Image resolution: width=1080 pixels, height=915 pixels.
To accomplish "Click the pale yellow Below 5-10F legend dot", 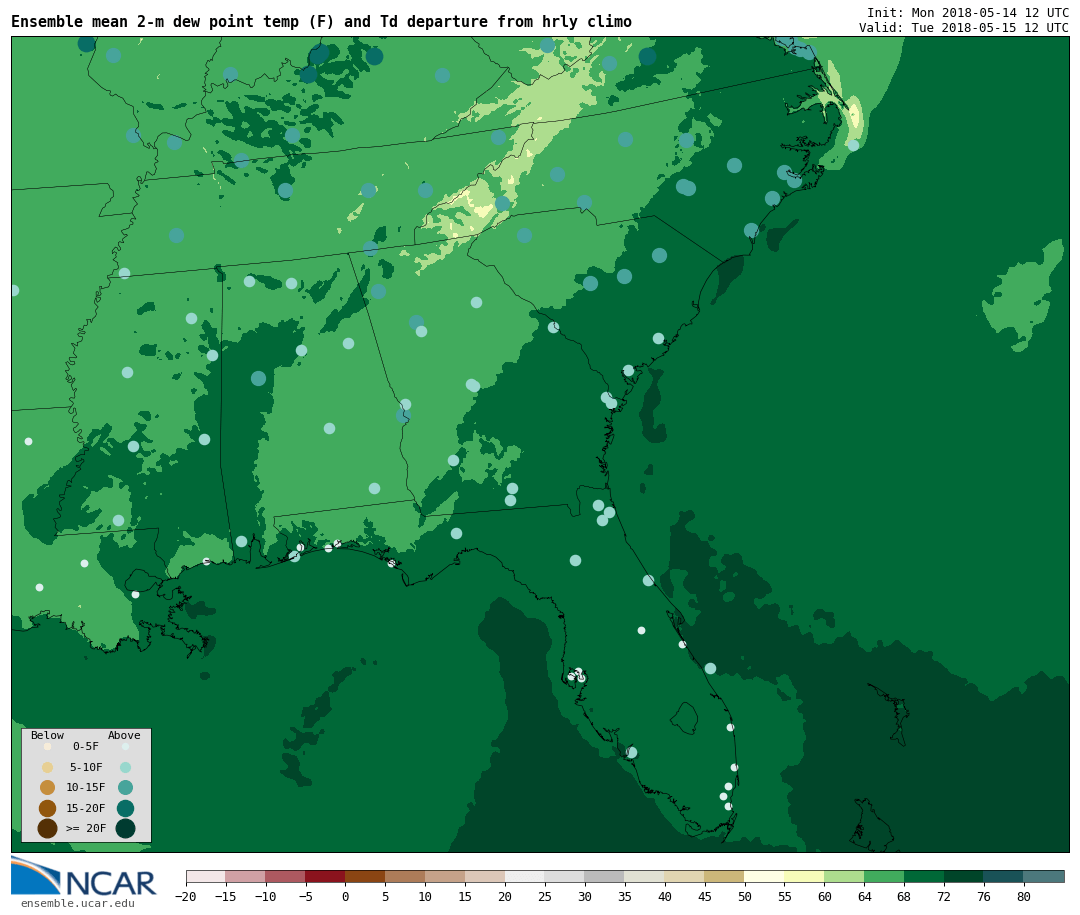I will click(48, 767).
